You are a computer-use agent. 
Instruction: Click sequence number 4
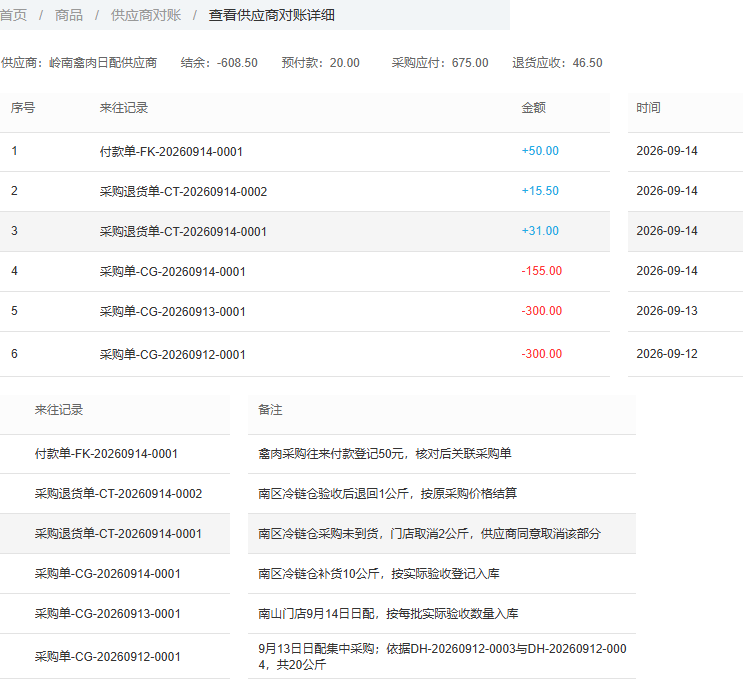[14, 271]
